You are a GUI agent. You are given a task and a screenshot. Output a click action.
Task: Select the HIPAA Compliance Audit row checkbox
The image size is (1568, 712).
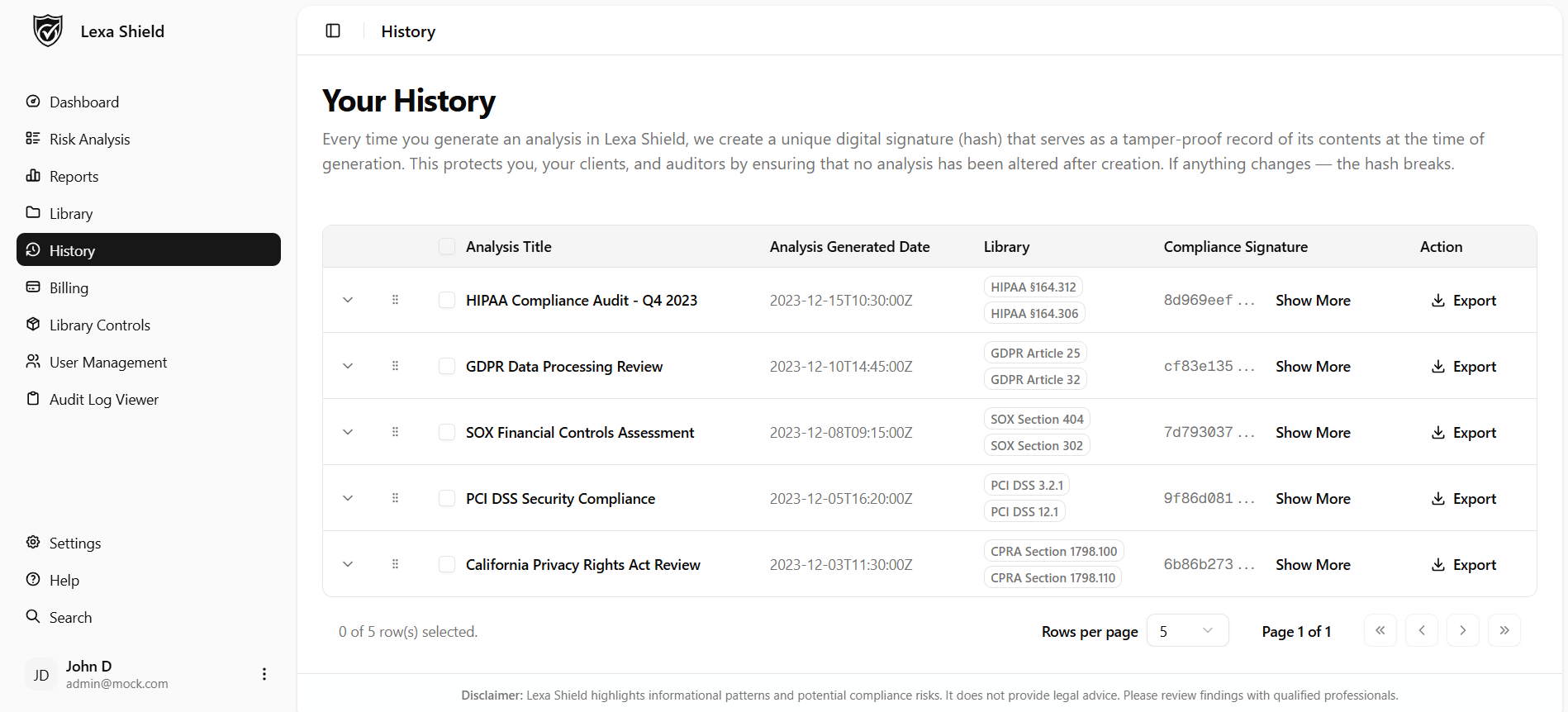tap(447, 300)
